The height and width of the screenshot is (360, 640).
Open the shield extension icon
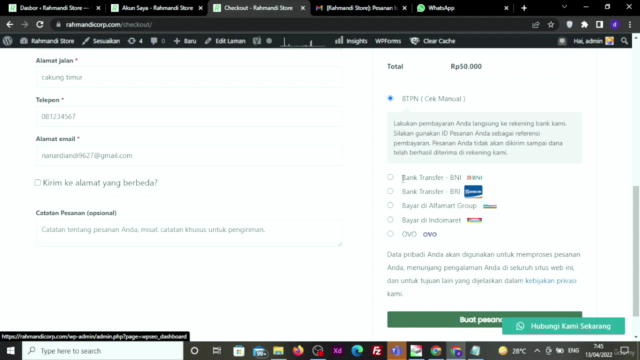[x=569, y=24]
